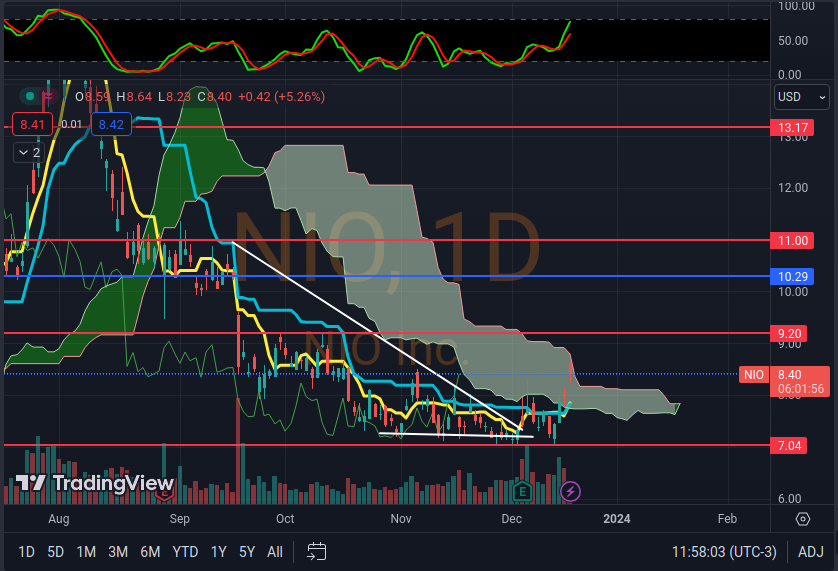Viewport: 838px width, 571px height.
Task: Click the 8.40 current price with countdown
Action: pyautogui.click(x=800, y=381)
